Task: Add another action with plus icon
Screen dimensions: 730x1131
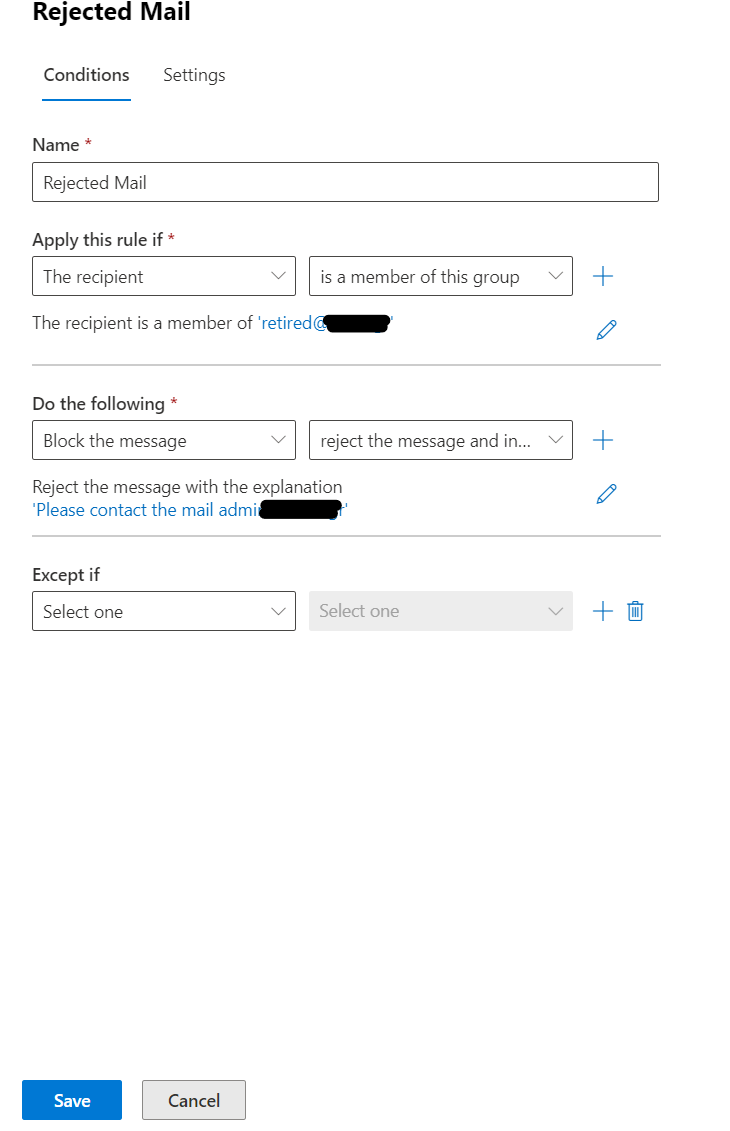Action: [x=602, y=440]
